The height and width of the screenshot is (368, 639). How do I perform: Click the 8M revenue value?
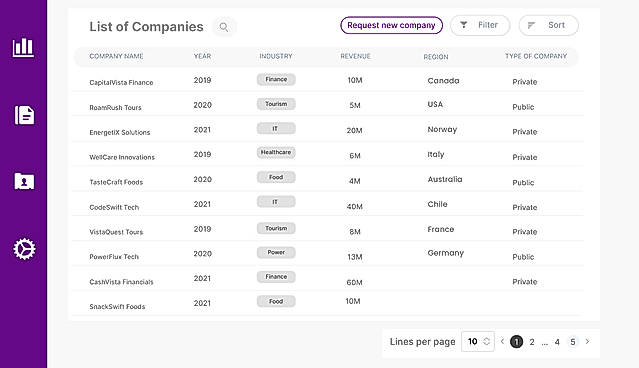click(355, 231)
